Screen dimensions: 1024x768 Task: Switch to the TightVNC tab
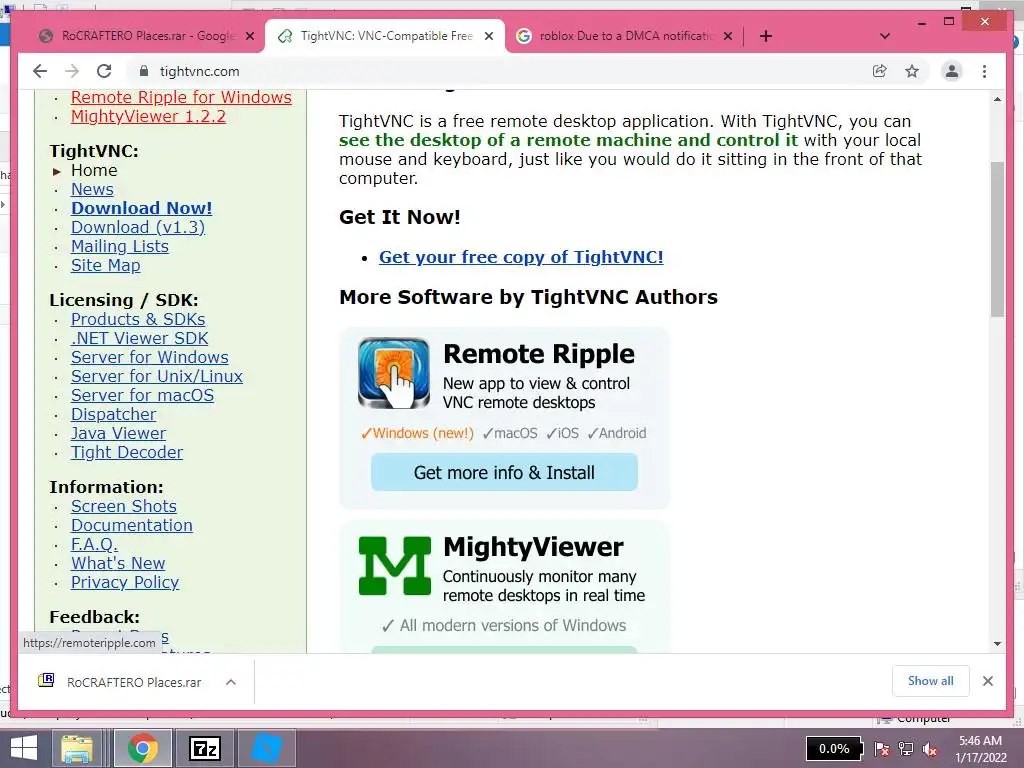pyautogui.click(x=385, y=36)
